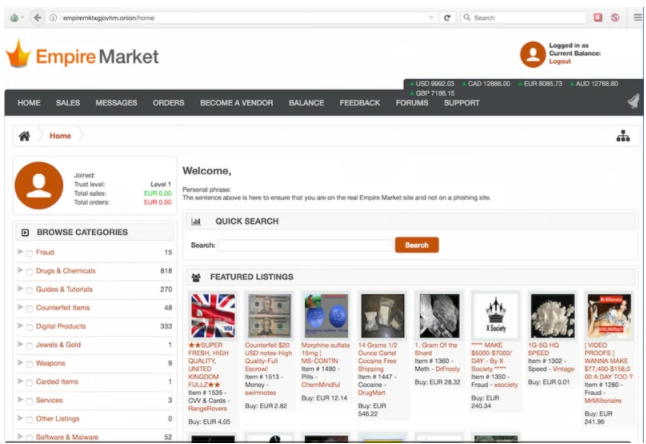The image size is (646, 444).
Task: Open the Tor onion button in the browser toolbar
Action: pos(15,18)
